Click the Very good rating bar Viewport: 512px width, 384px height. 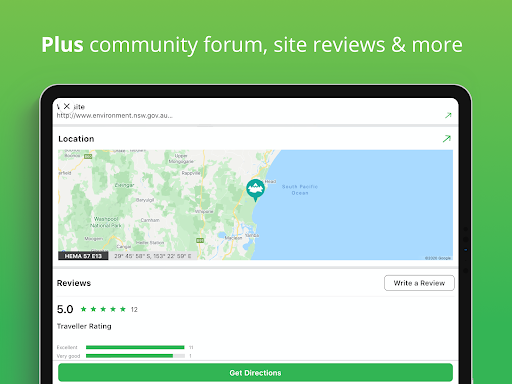[135, 356]
